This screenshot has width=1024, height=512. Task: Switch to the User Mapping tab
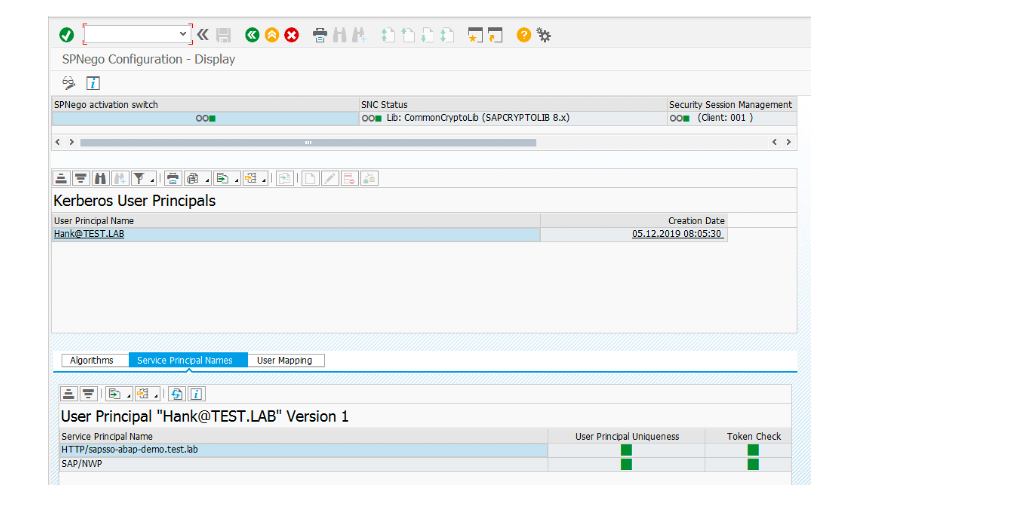[285, 360]
